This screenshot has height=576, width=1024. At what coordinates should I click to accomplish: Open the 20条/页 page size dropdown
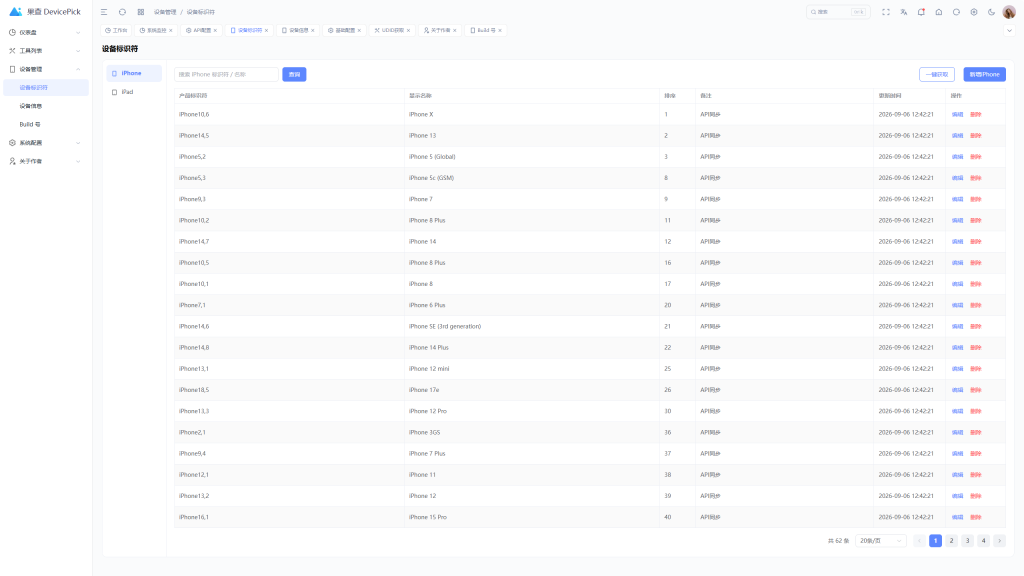(880, 541)
